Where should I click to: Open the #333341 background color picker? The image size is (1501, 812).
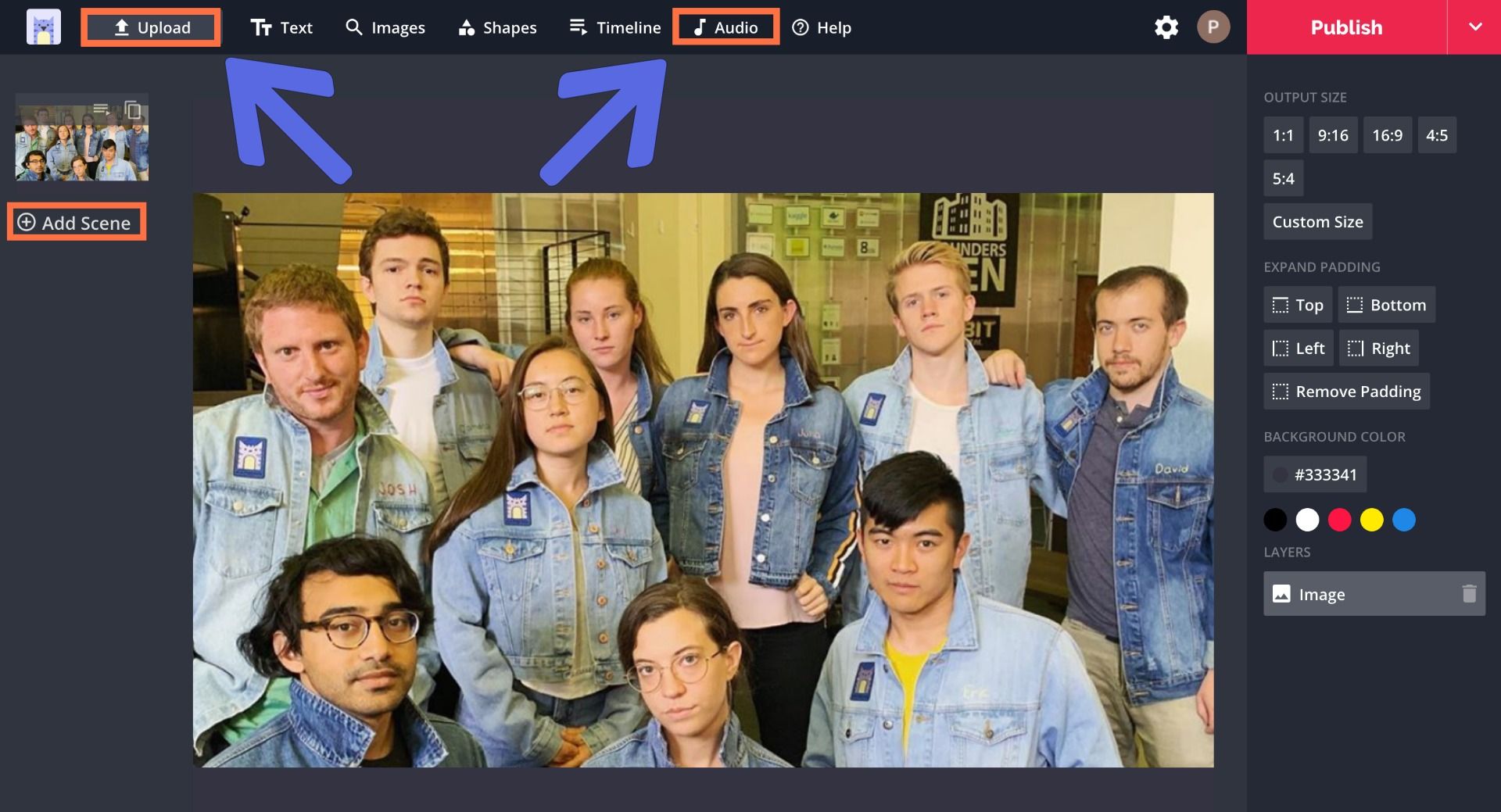(1315, 474)
